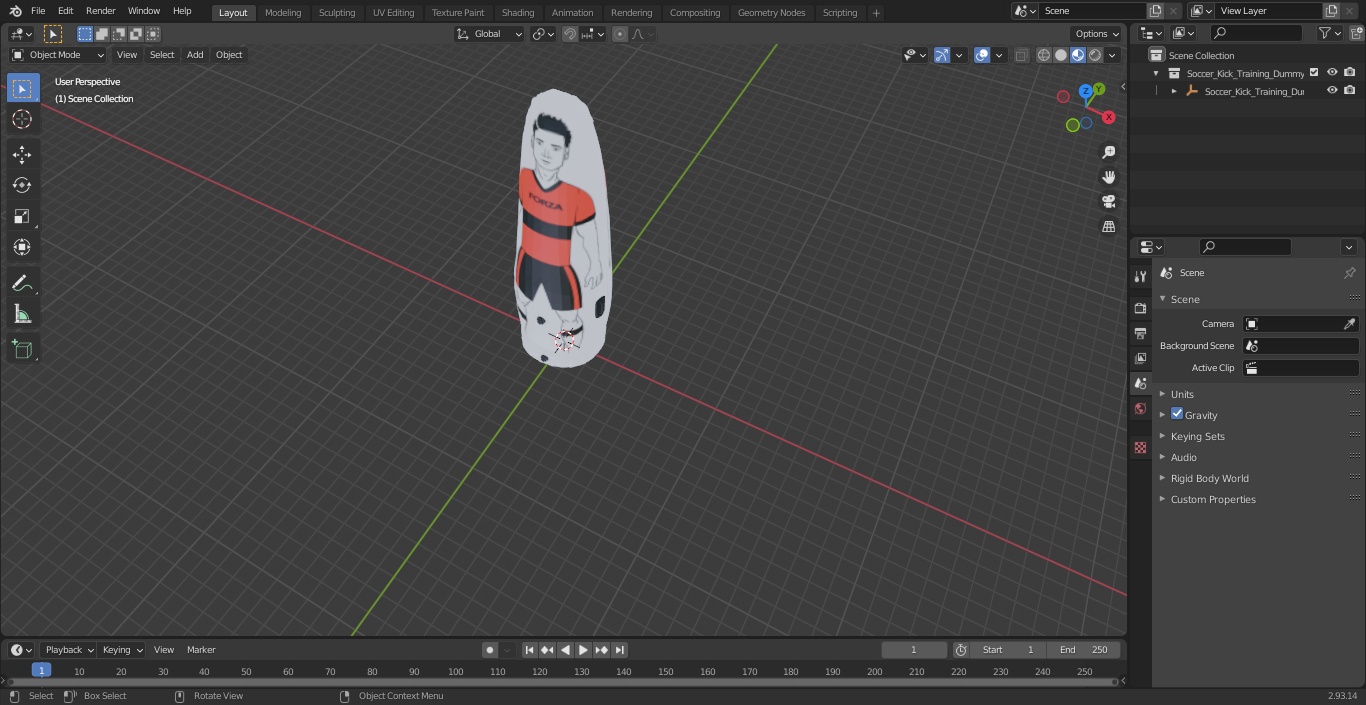1366x705 pixels.
Task: Click the zoom view magnifier icon
Action: 1108,152
